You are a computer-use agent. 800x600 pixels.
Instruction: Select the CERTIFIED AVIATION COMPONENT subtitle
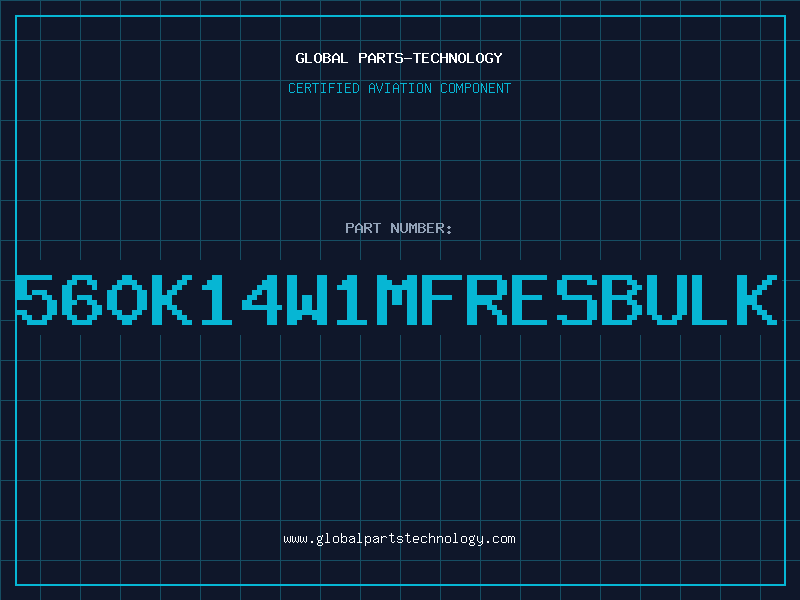(x=399, y=88)
